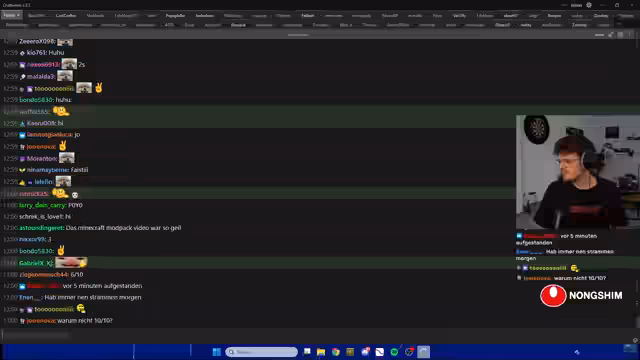The image size is (640, 360).
Task: Open the emote picker beside the chat input
Action: click(x=635, y=340)
